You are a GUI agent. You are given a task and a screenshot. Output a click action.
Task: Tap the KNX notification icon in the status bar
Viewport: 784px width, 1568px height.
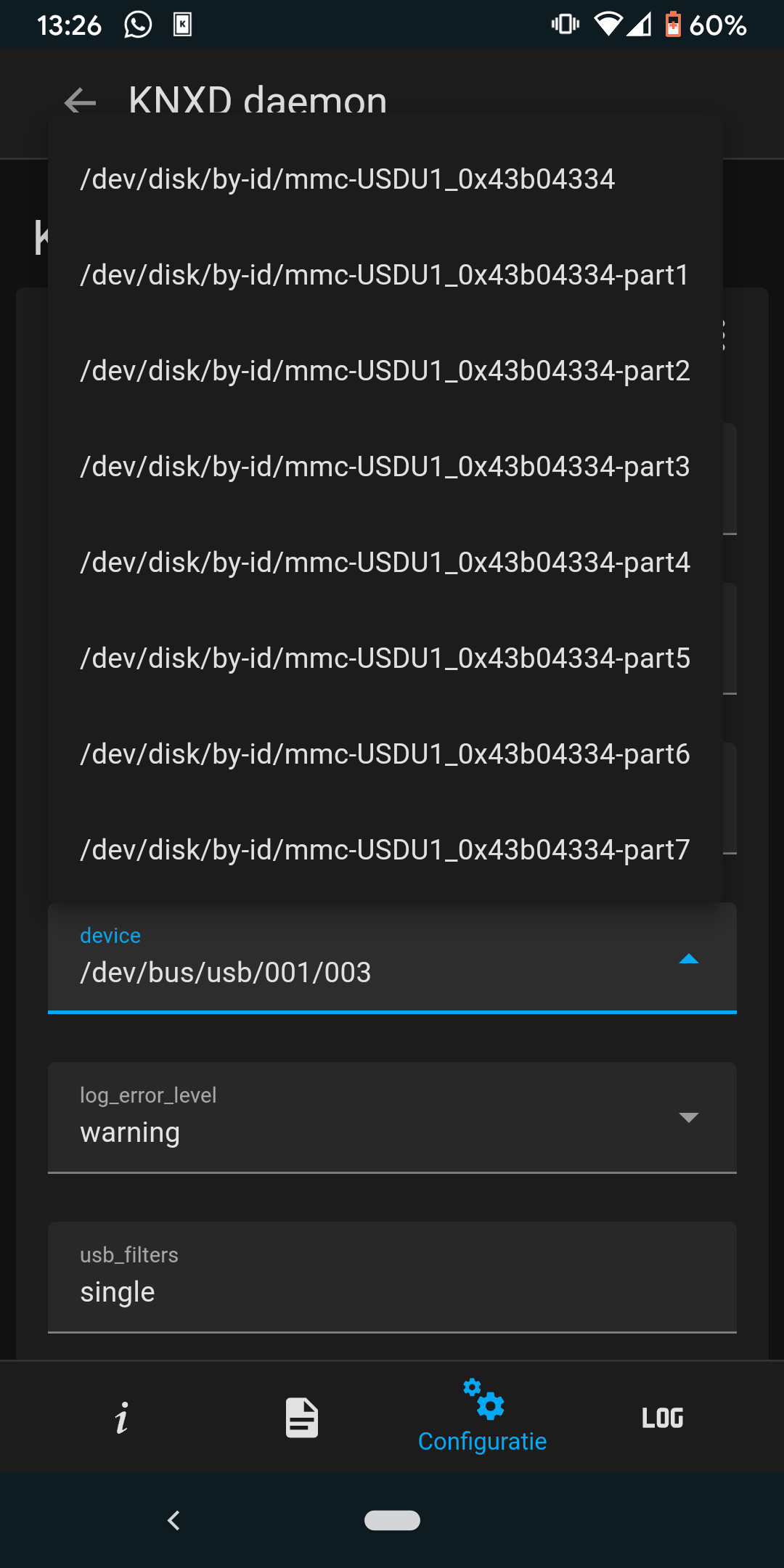182,24
